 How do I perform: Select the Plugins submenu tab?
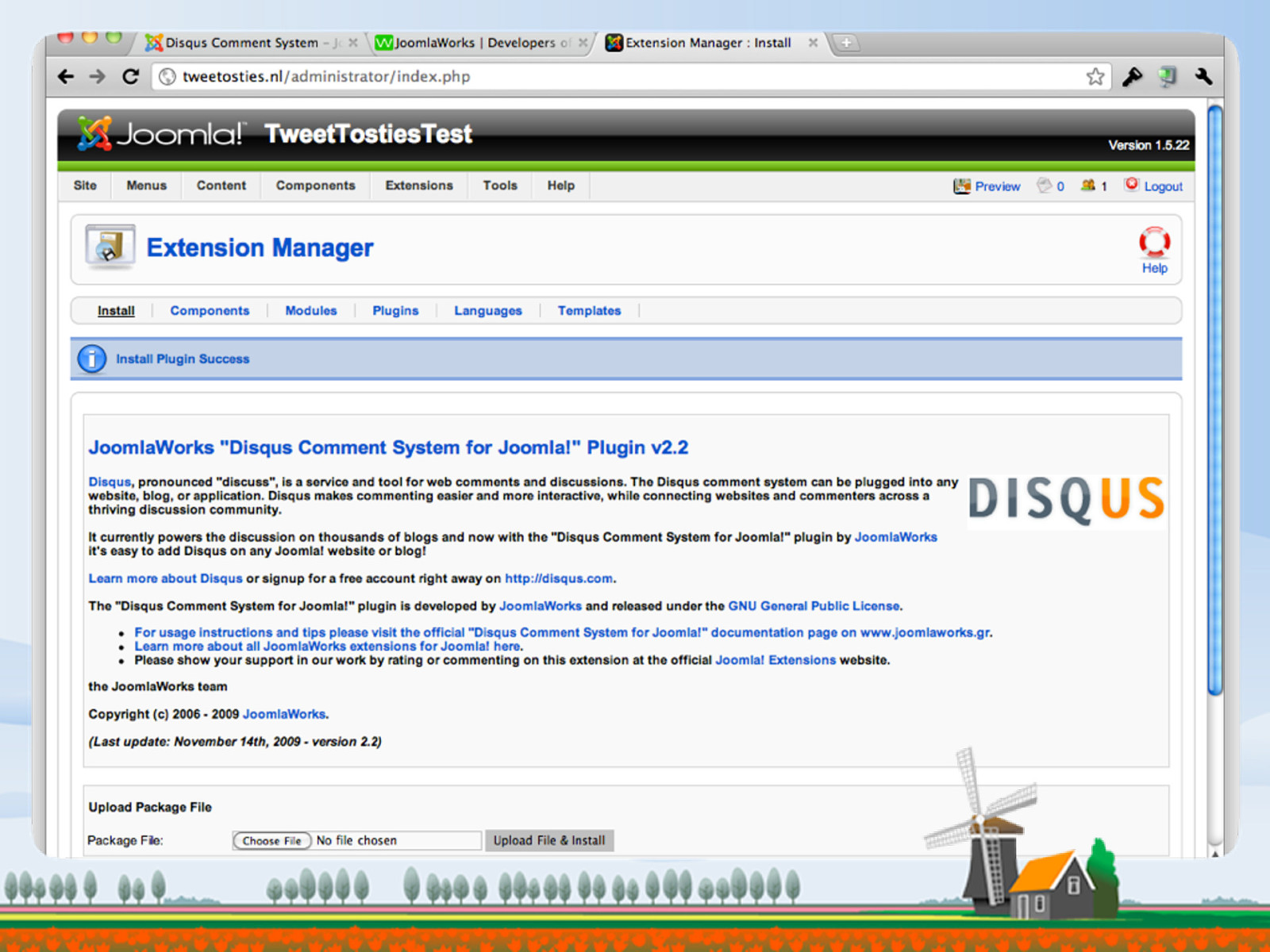pyautogui.click(x=395, y=311)
